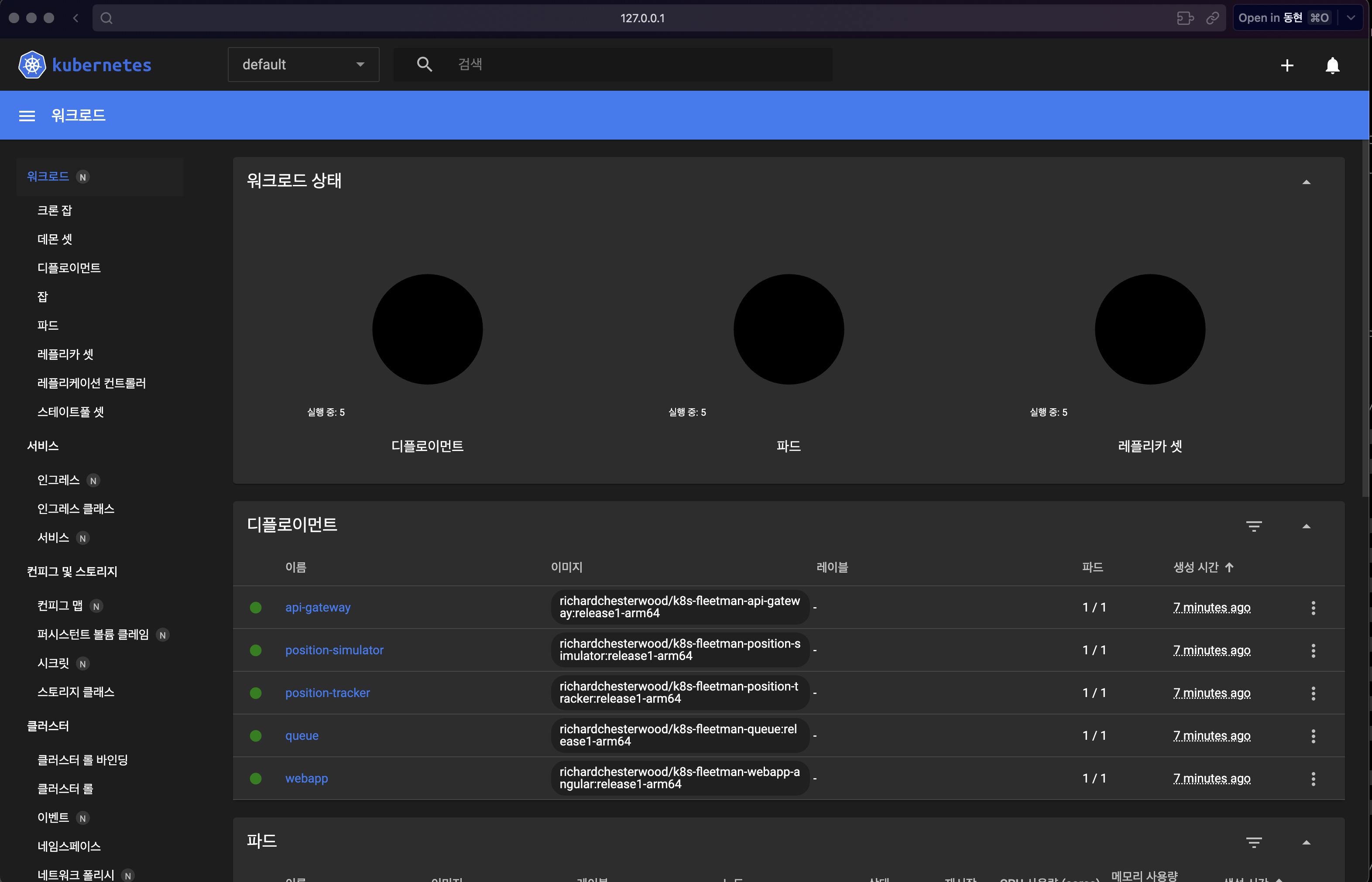Open the deployments filter icon
Viewport: 1372px width, 882px height.
1253,526
